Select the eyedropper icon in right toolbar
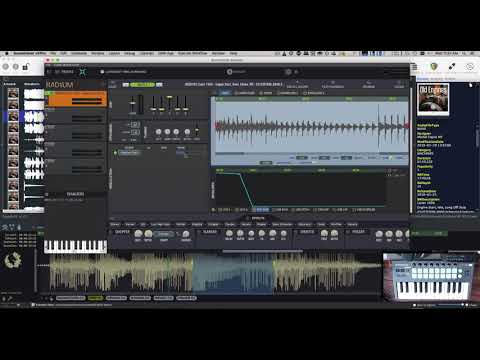Viewport: 480px width, 360px height. [x=452, y=67]
